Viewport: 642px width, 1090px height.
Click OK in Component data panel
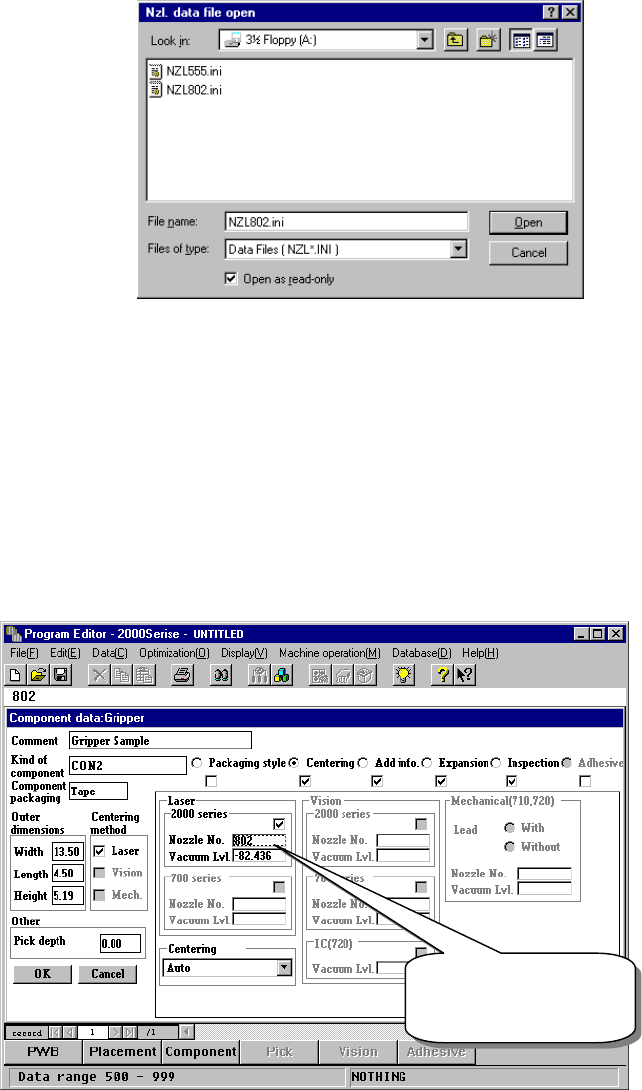(42, 974)
